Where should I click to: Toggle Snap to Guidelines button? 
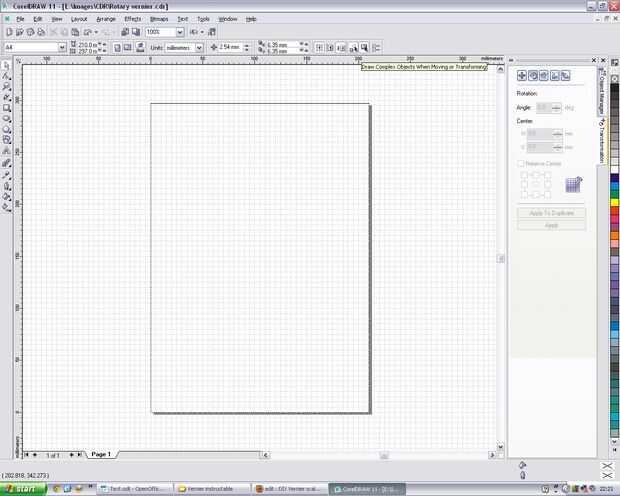330,48
